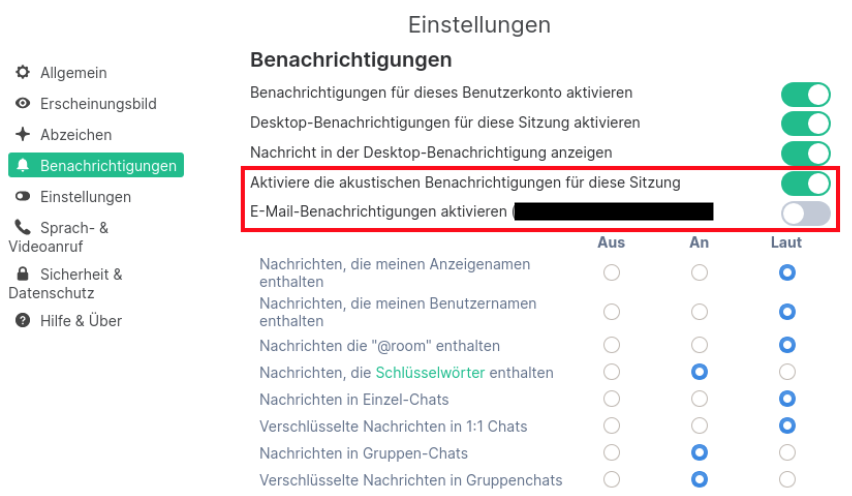Click the phone icon for Sprach- & Videoanruf

pyautogui.click(x=23, y=228)
